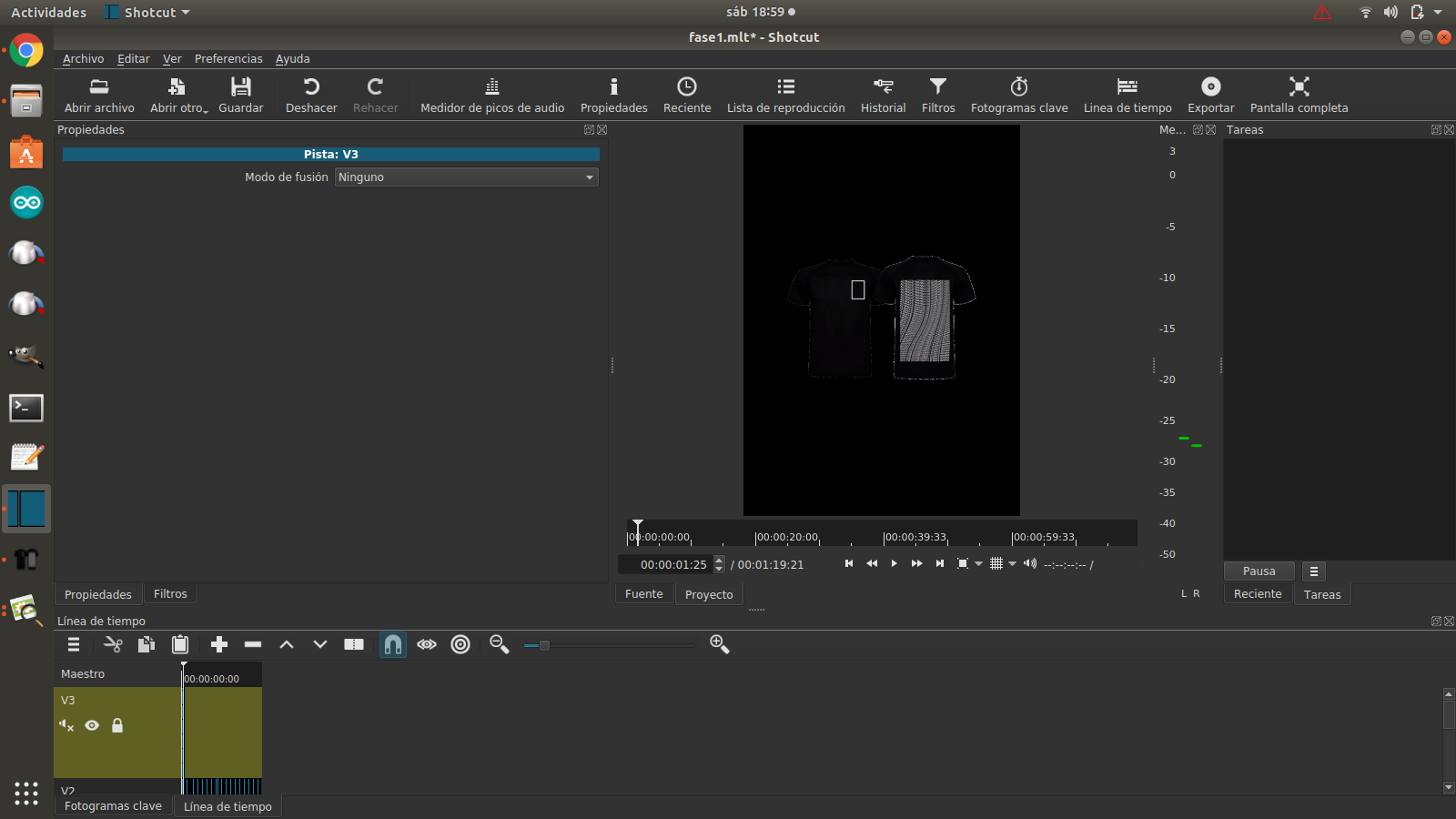Click the Historial toolbar icon
This screenshot has height=819, width=1456.
pos(883,95)
